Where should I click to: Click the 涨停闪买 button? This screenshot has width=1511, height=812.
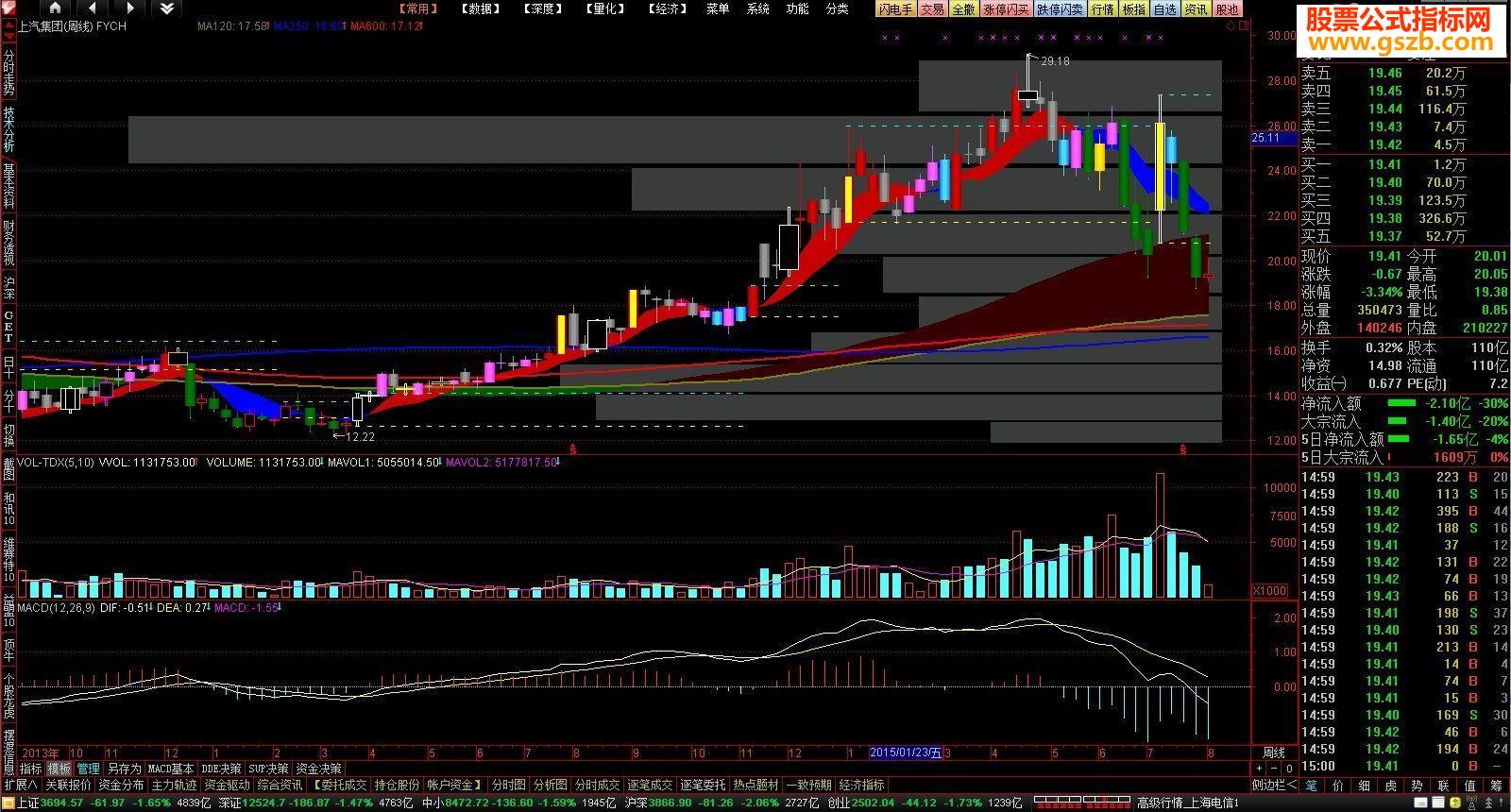point(1006,9)
